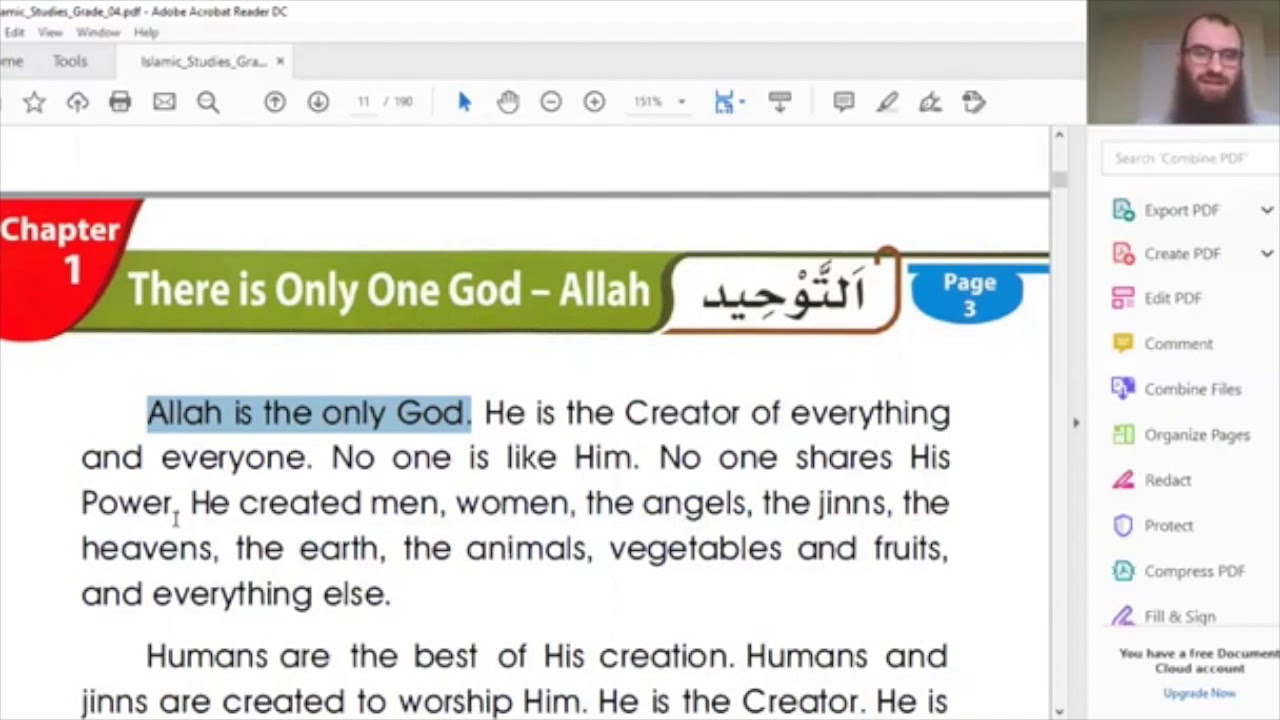Open the Edit menu
This screenshot has width=1280, height=720.
pyautogui.click(x=14, y=32)
